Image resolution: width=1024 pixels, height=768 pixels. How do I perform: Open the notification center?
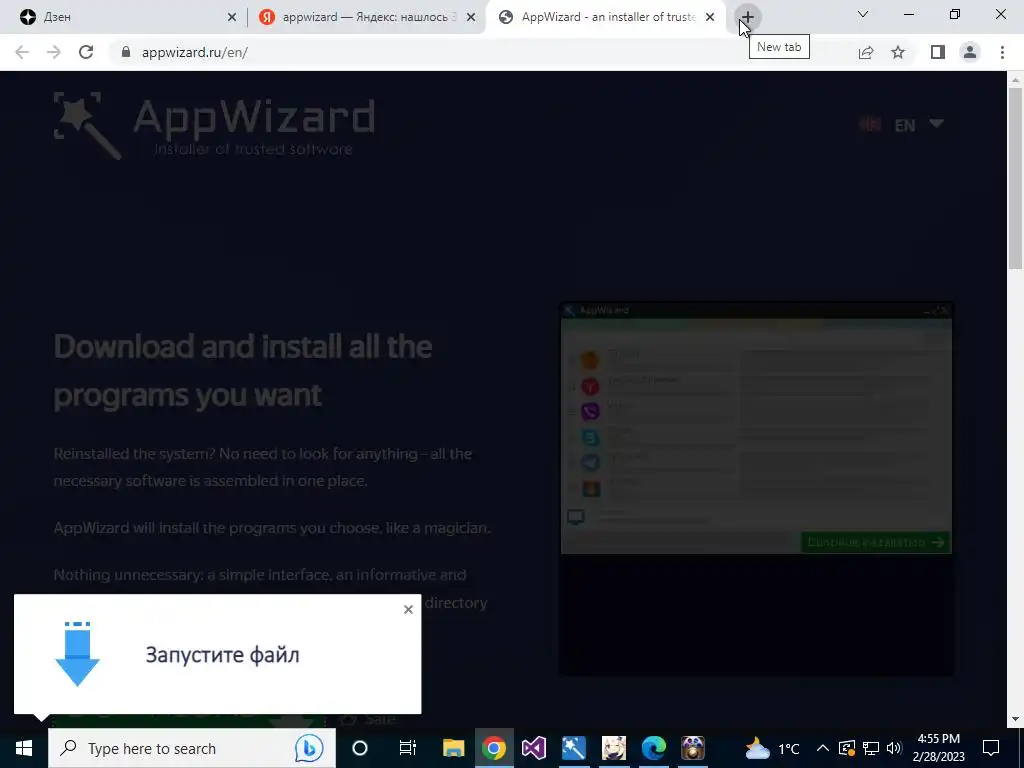(991, 748)
